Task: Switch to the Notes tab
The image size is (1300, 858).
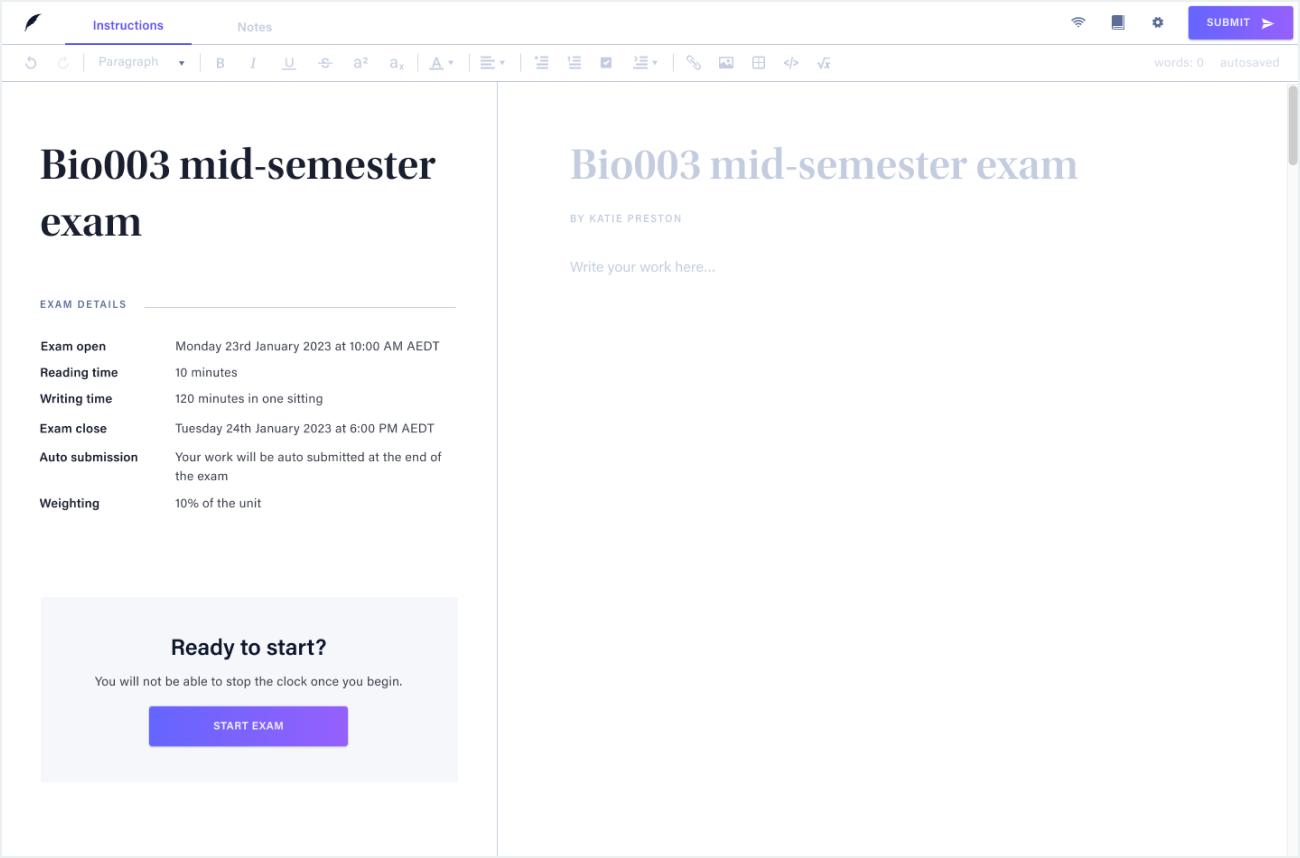Action: pos(254,27)
